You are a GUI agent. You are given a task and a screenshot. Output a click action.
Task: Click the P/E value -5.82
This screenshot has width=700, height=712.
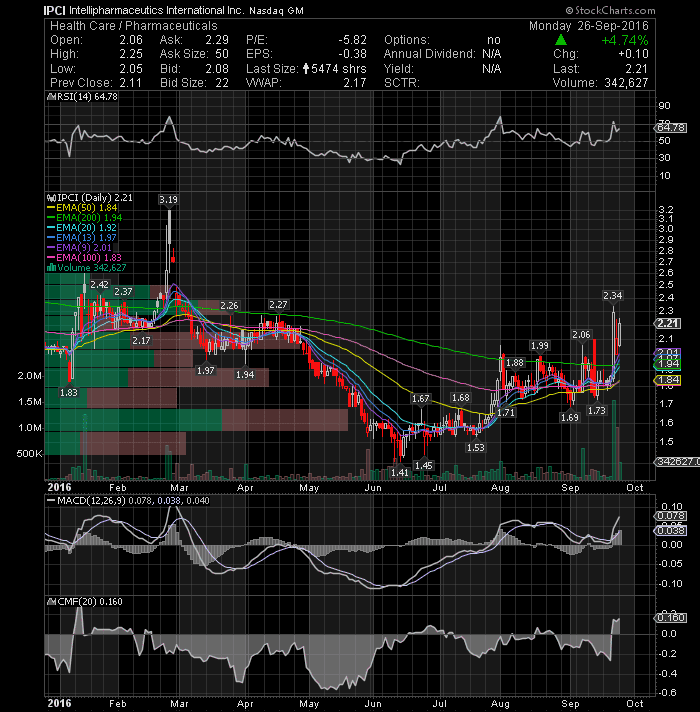tap(352, 40)
